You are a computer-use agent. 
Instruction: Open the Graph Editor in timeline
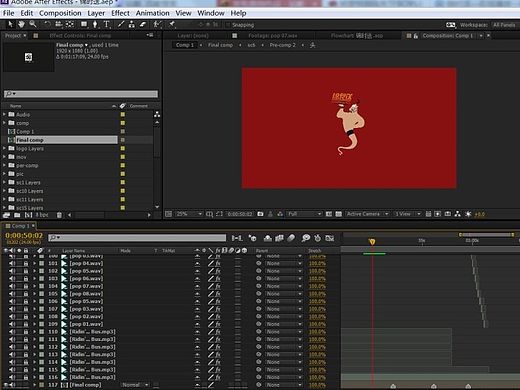point(330,238)
